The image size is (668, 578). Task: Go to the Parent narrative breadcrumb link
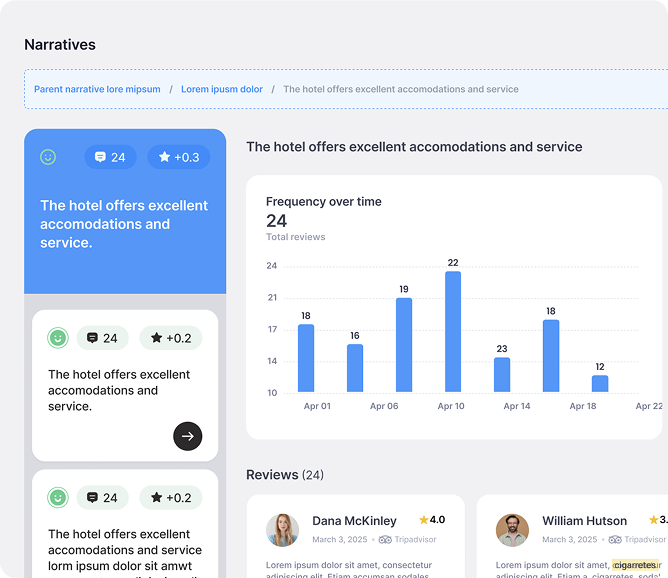(x=97, y=89)
